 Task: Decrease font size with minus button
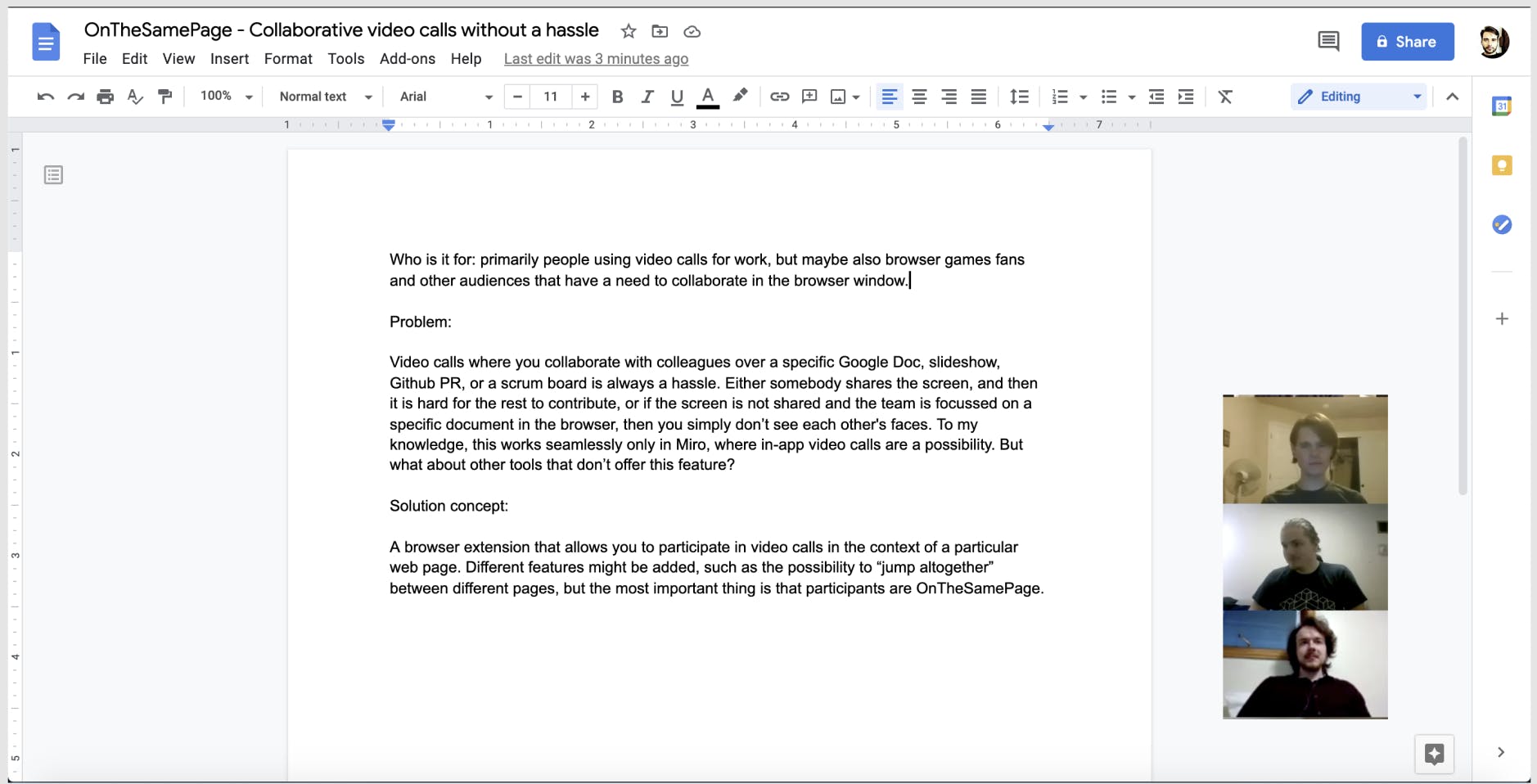click(x=517, y=97)
